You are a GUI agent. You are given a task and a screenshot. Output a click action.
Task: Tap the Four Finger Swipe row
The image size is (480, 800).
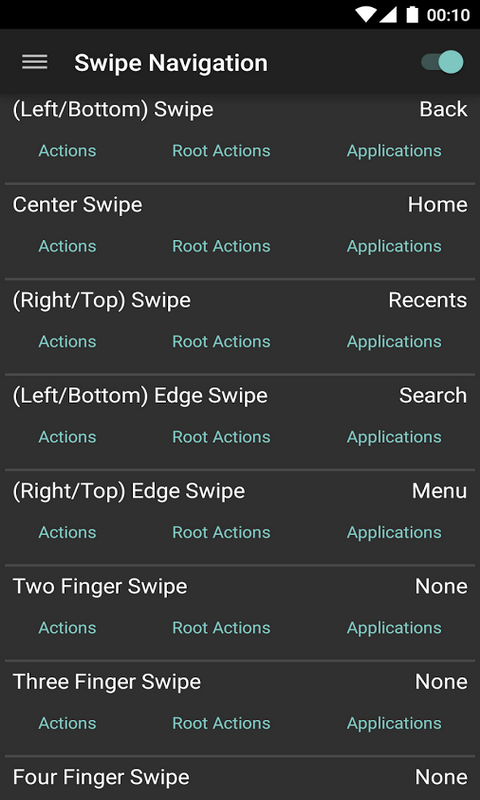pos(240,778)
